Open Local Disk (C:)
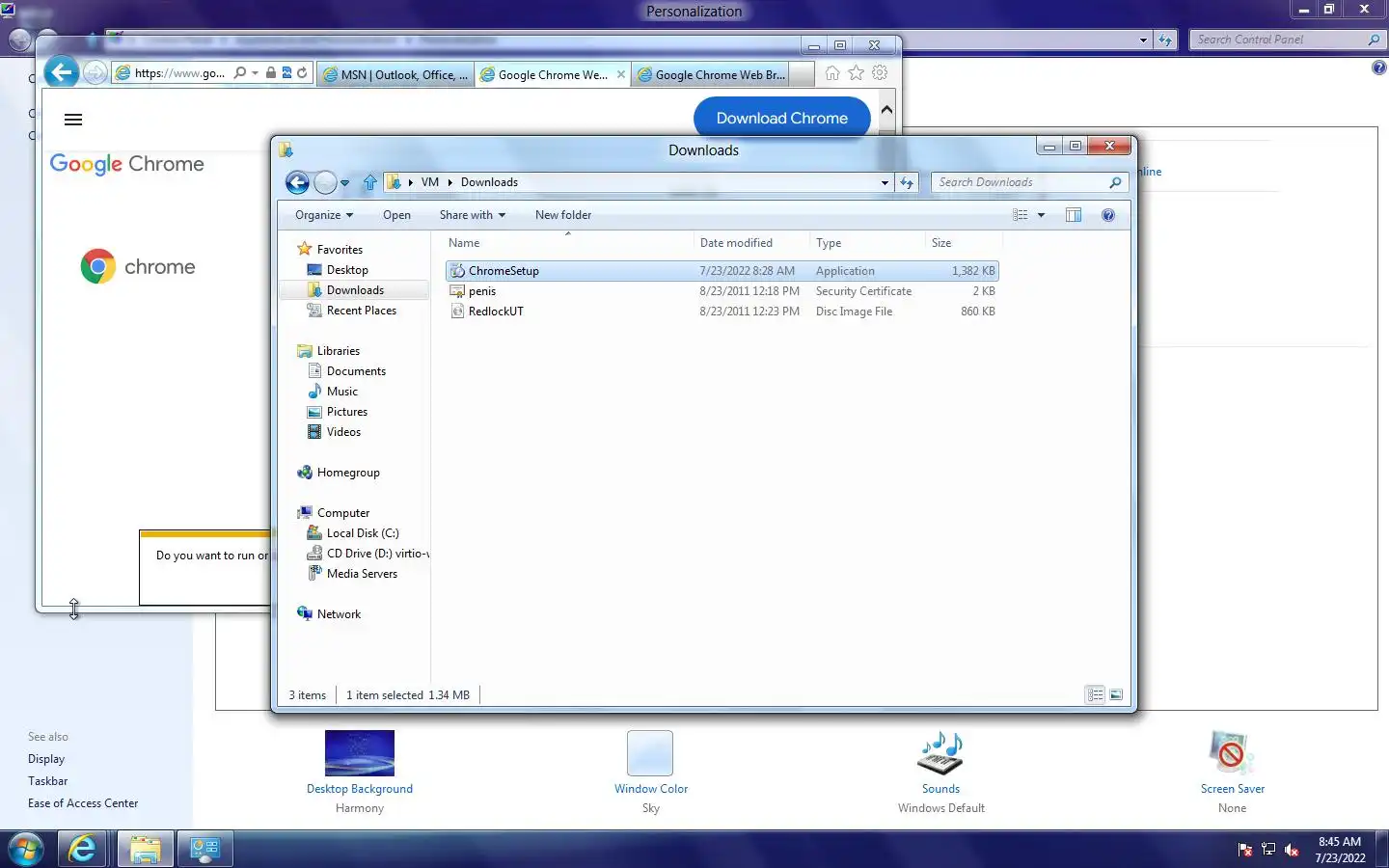This screenshot has height=868, width=1389. [x=362, y=533]
